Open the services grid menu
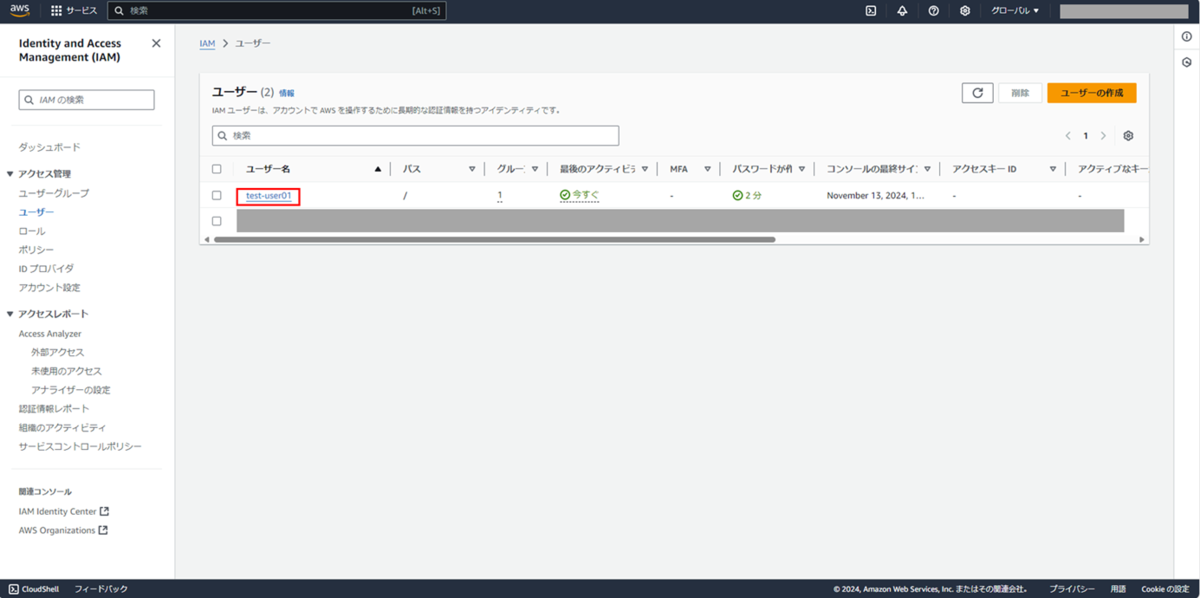The width and height of the screenshot is (1200, 598). click(56, 10)
